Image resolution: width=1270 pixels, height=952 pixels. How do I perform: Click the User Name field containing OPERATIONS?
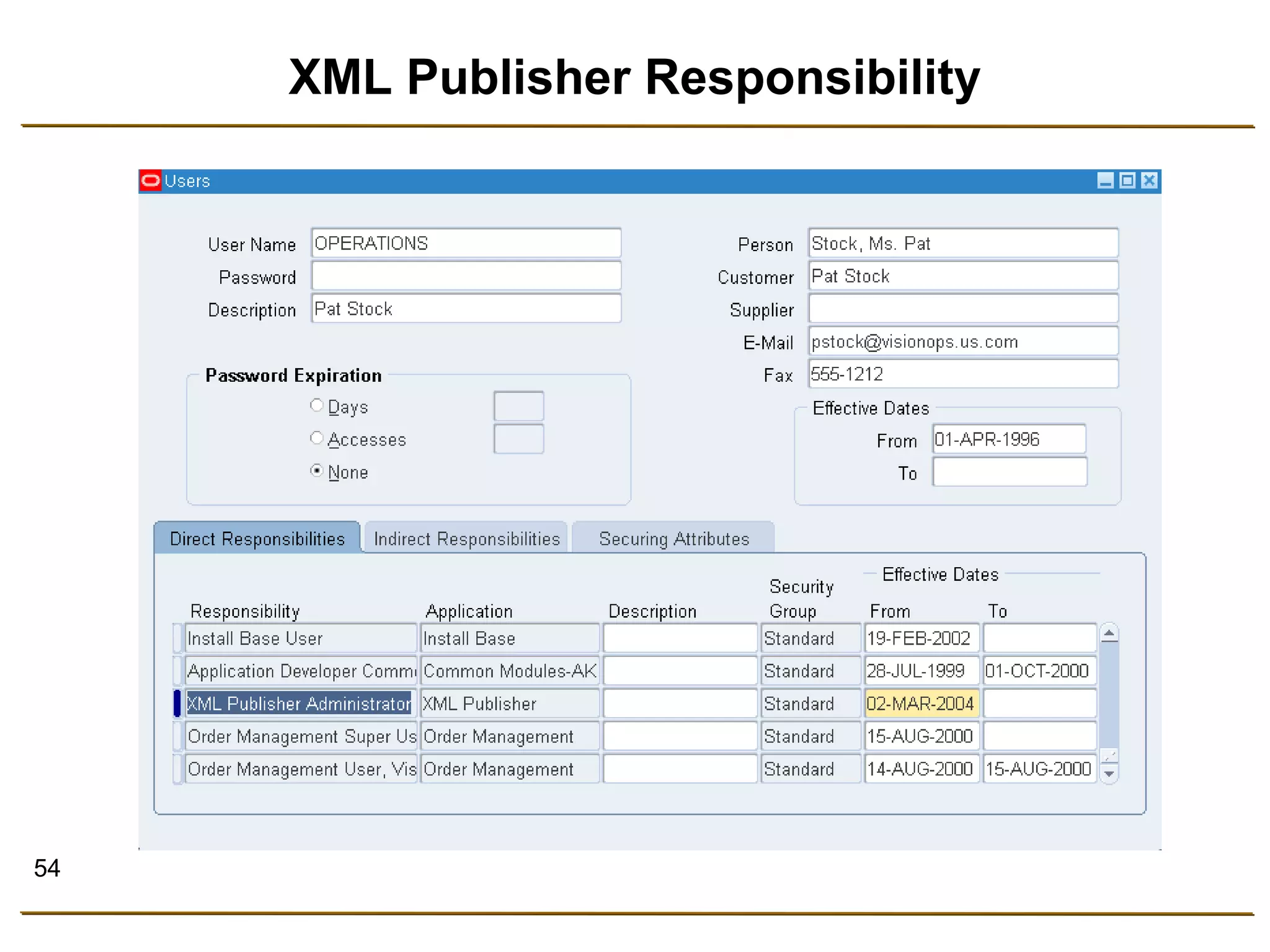point(466,243)
